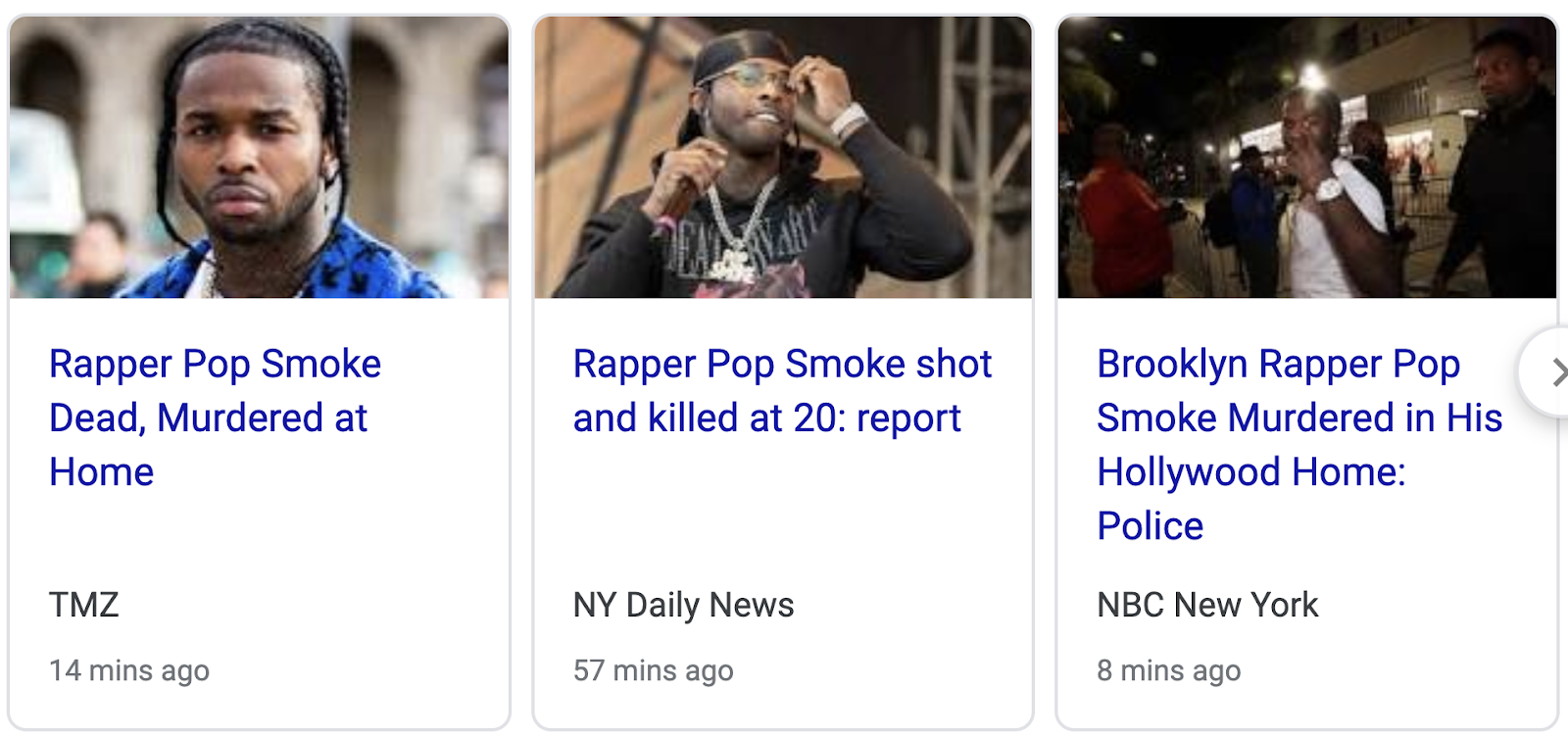Click 'Hollywood Home:' line in the third headline

pyautogui.click(x=1251, y=472)
